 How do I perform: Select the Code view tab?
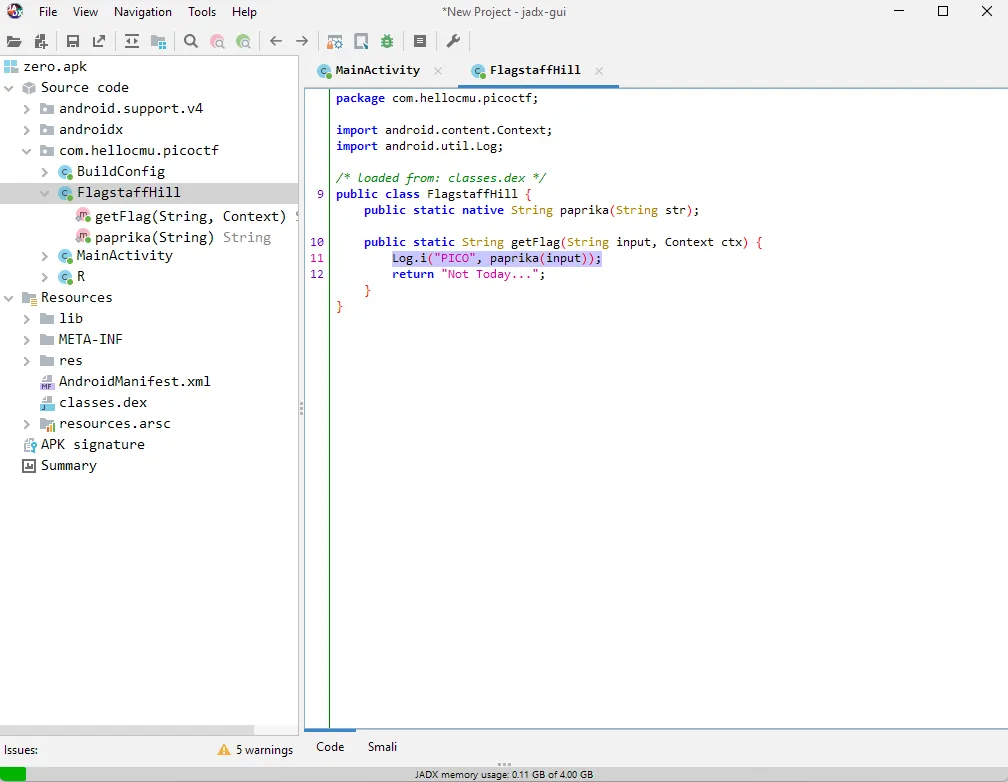click(330, 747)
